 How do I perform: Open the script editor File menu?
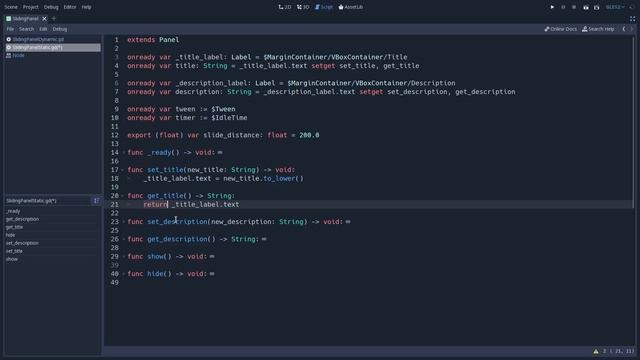tap(10, 29)
